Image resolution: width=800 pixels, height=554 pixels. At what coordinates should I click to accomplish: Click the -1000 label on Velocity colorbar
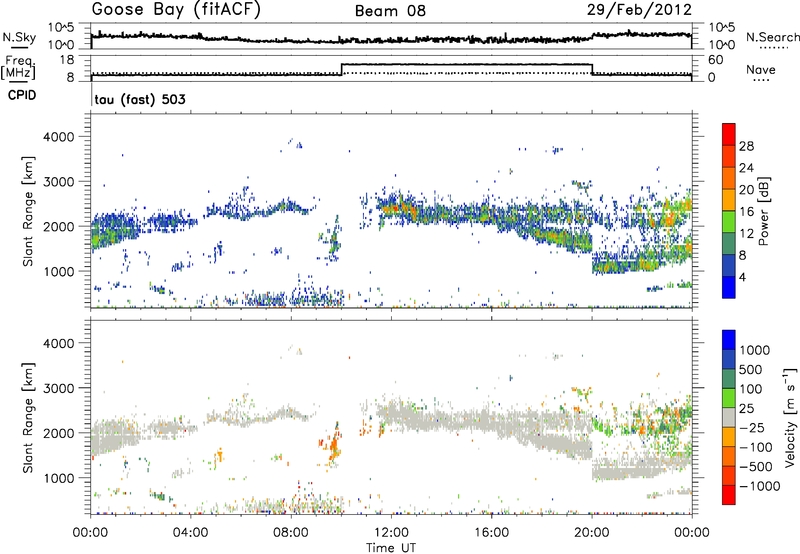pyautogui.click(x=760, y=486)
